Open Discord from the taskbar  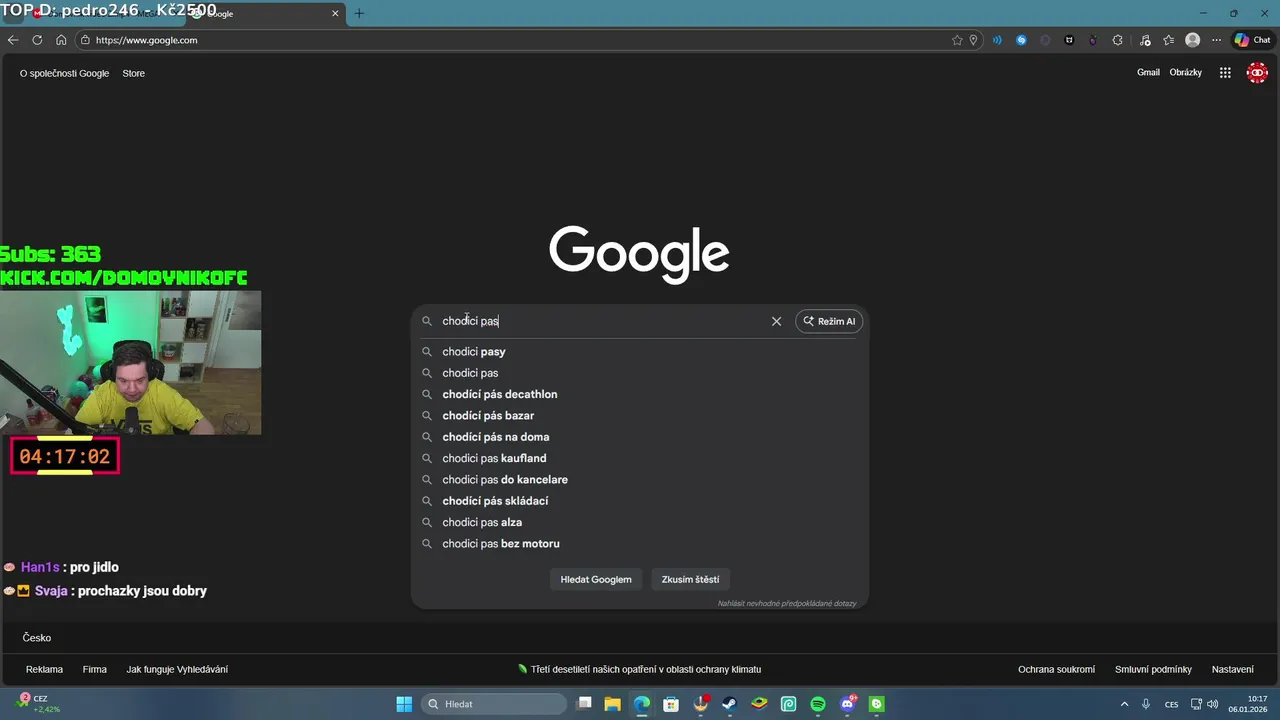pos(848,704)
